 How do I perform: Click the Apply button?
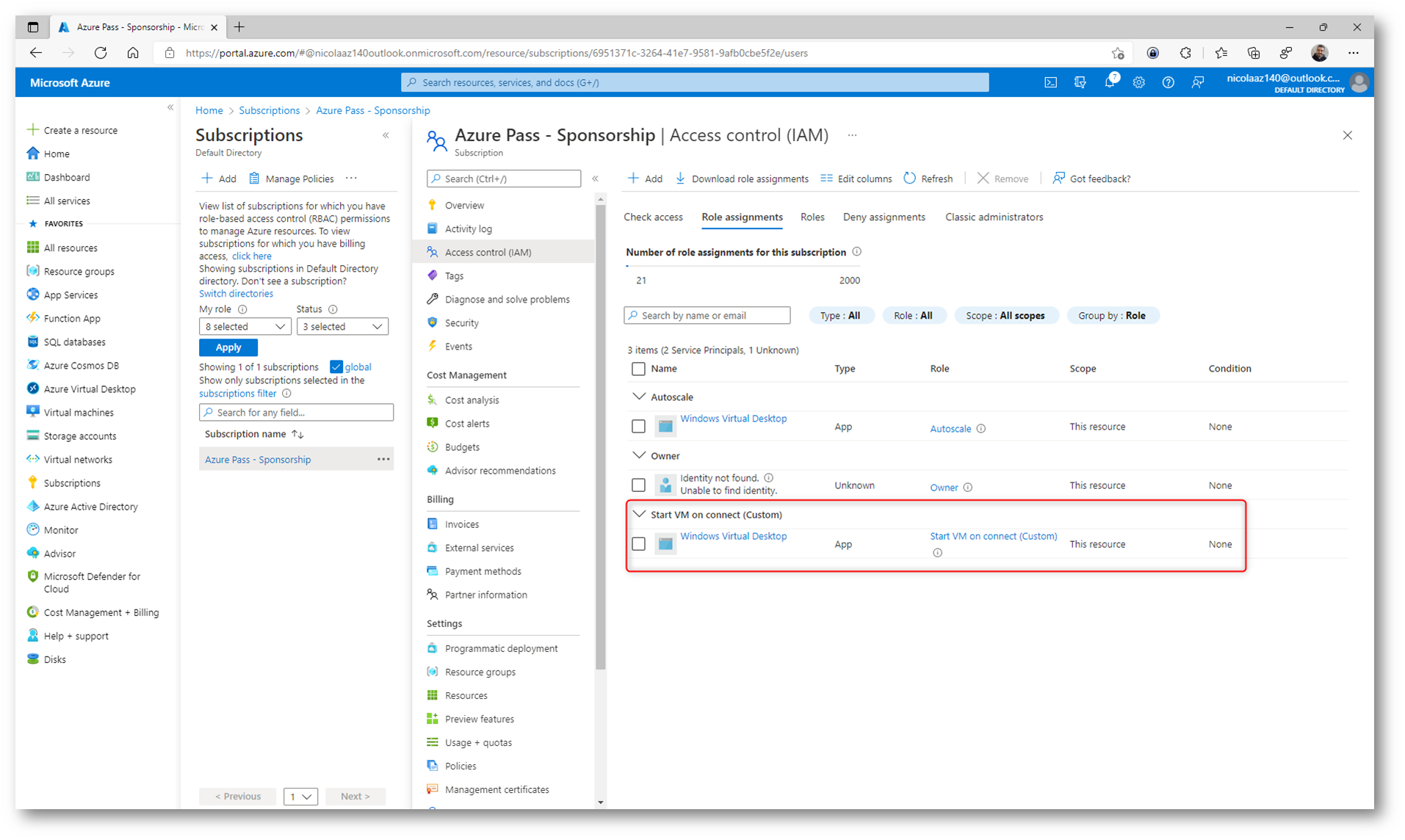(228, 347)
